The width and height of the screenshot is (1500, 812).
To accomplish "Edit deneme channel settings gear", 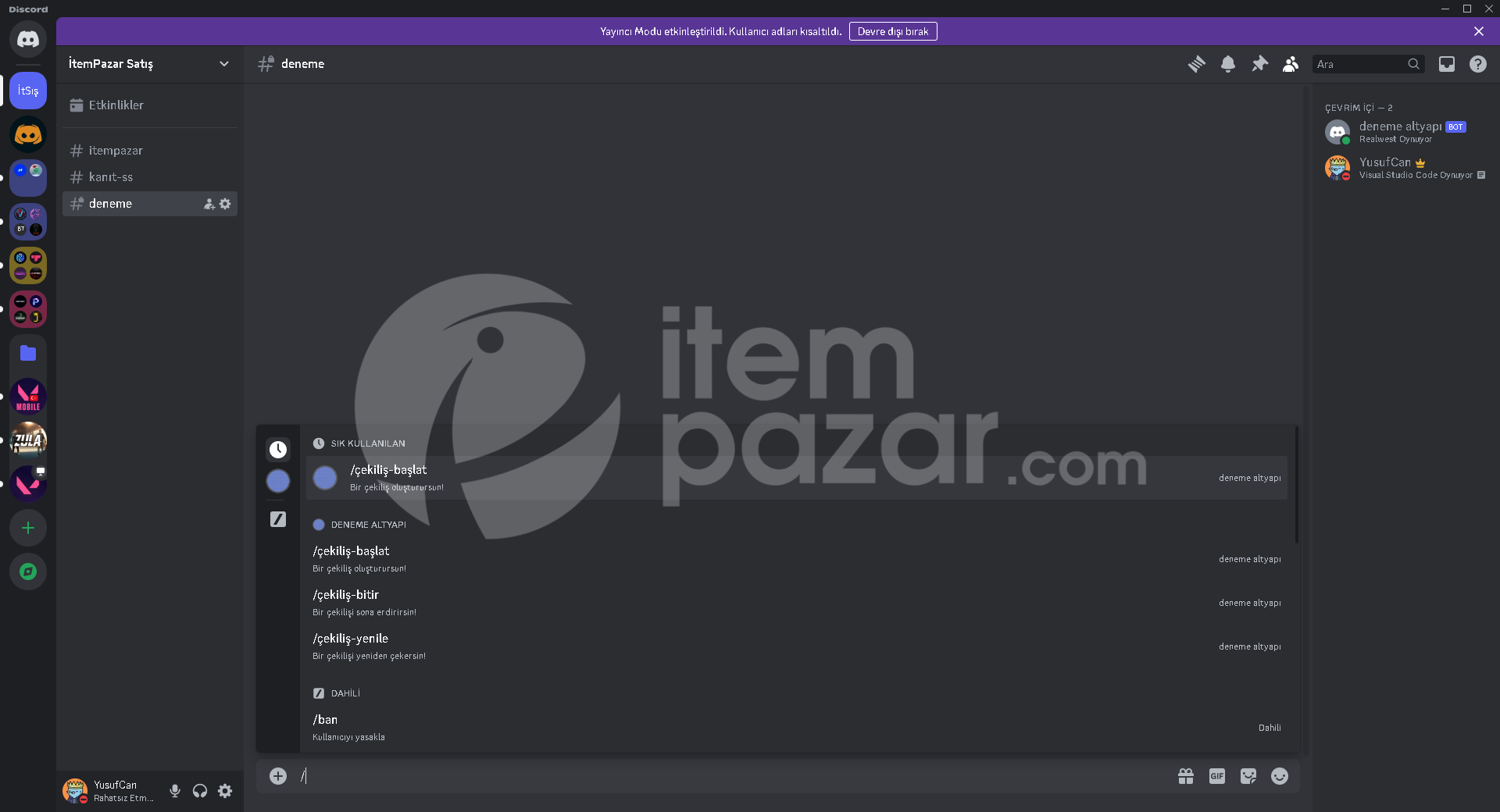I will point(225,204).
